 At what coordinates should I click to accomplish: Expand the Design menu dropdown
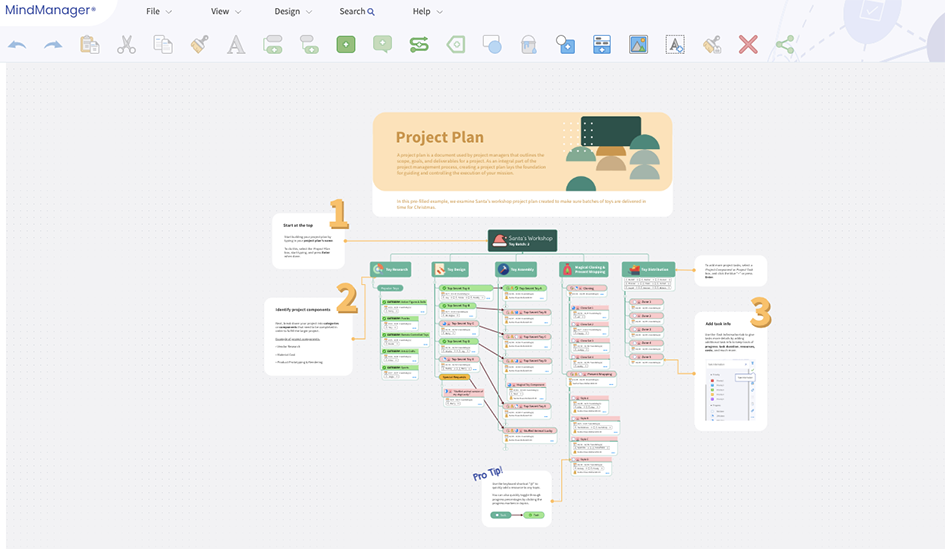293,12
